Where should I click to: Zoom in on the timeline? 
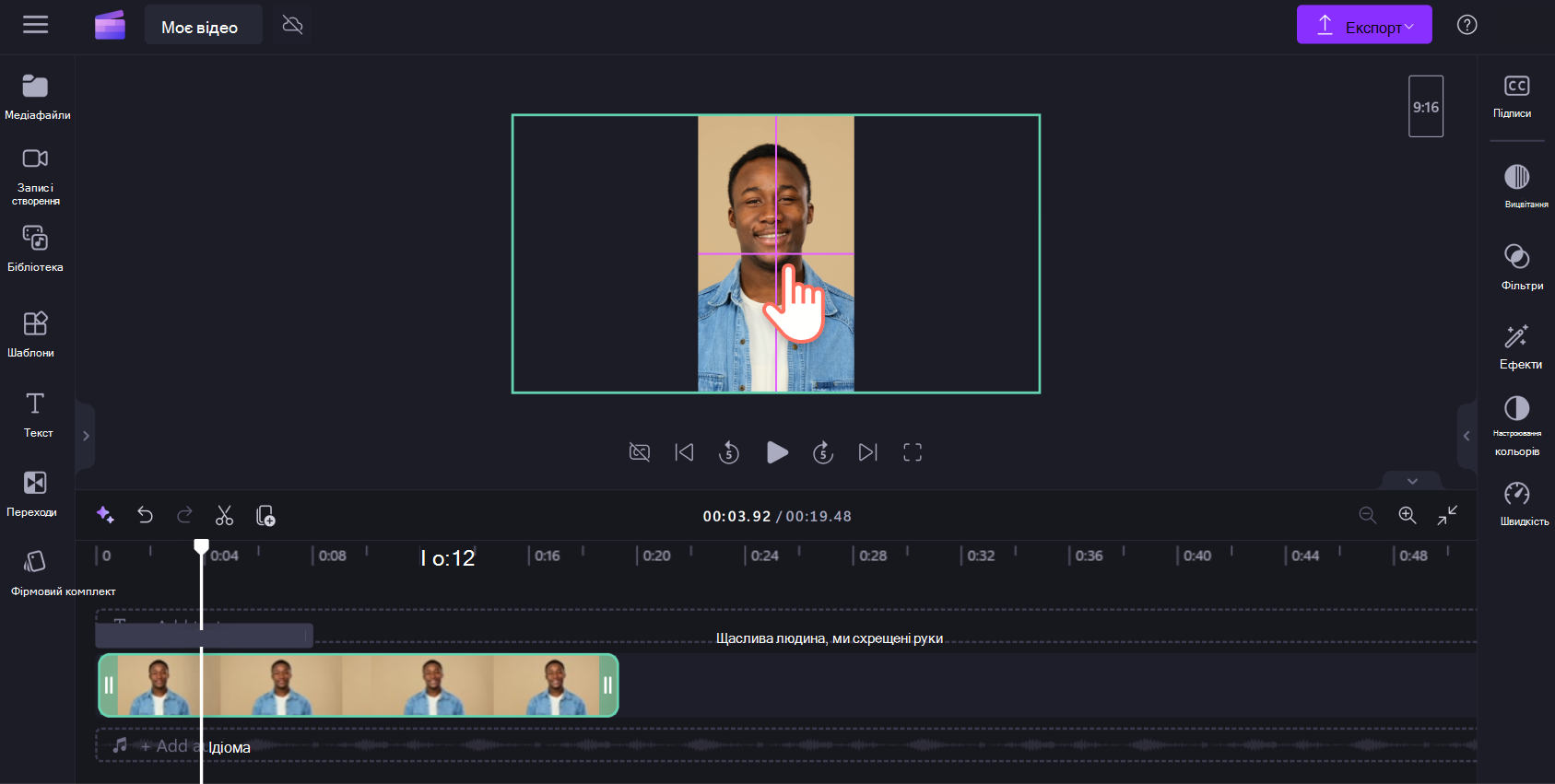pyautogui.click(x=1408, y=515)
